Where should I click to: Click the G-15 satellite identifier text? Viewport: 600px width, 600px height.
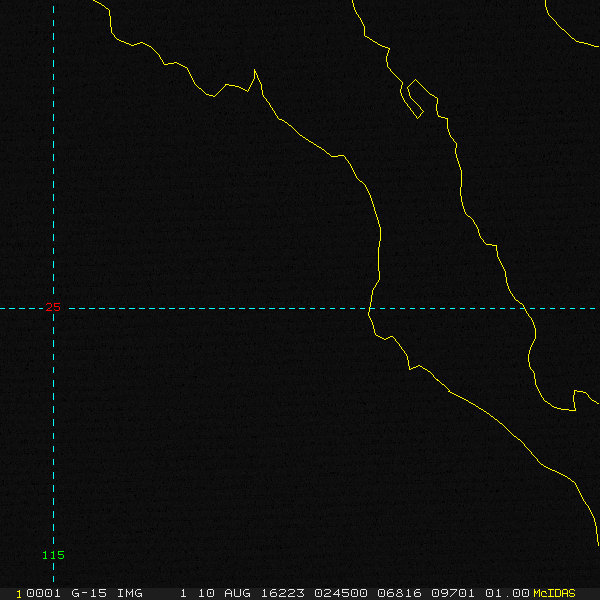pyautogui.click(x=89, y=593)
